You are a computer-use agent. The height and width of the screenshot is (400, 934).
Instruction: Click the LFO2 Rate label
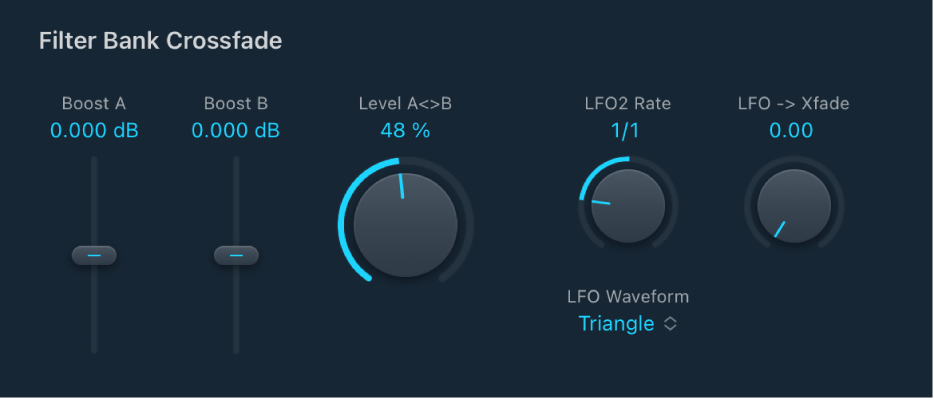(x=628, y=103)
